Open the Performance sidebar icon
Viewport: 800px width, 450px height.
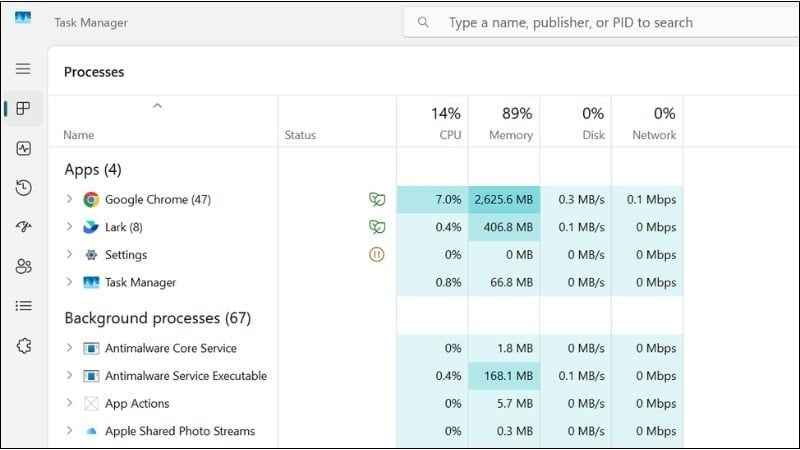[23, 148]
